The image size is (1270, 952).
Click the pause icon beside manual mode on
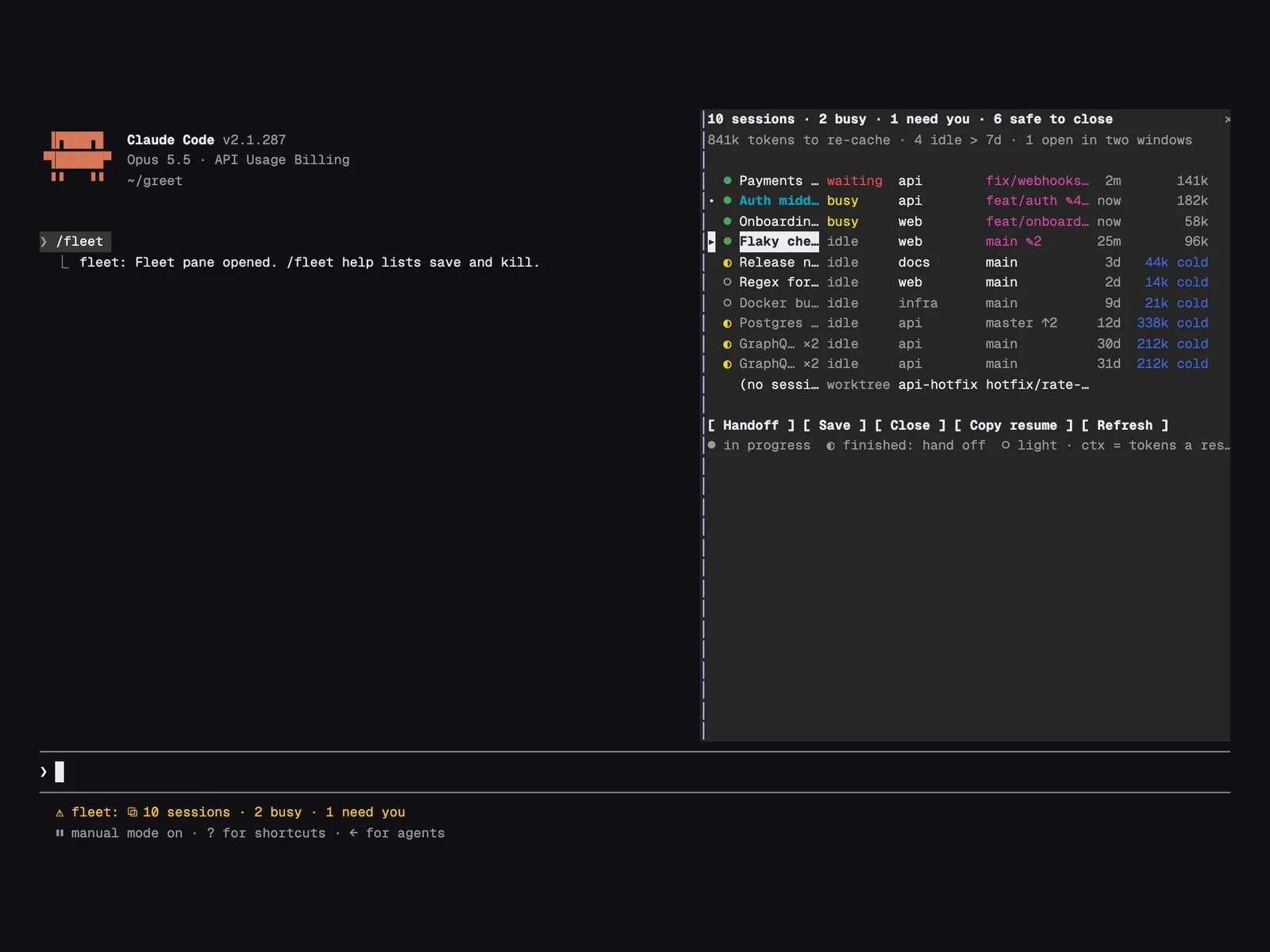60,833
